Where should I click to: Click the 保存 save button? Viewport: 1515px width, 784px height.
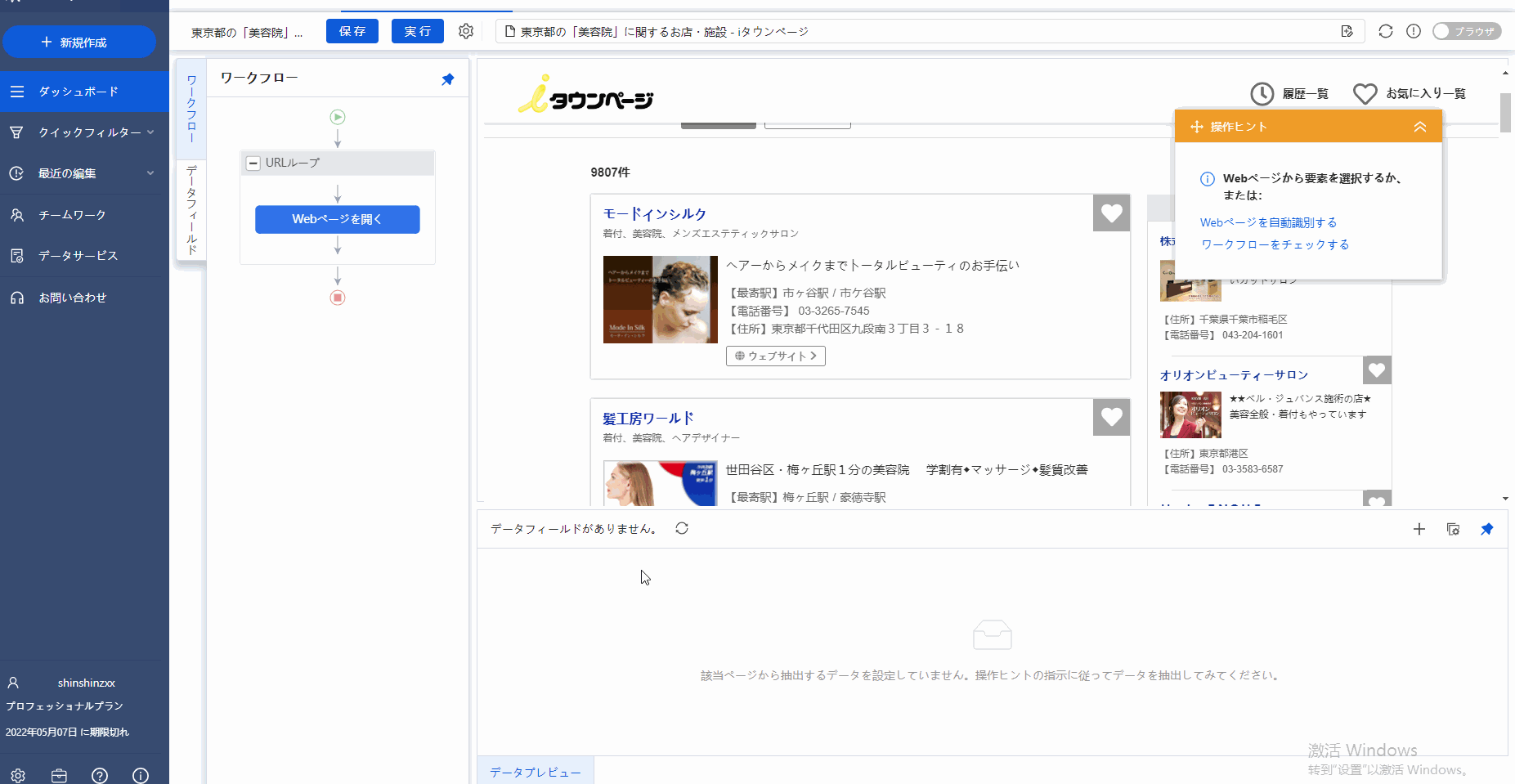click(352, 31)
